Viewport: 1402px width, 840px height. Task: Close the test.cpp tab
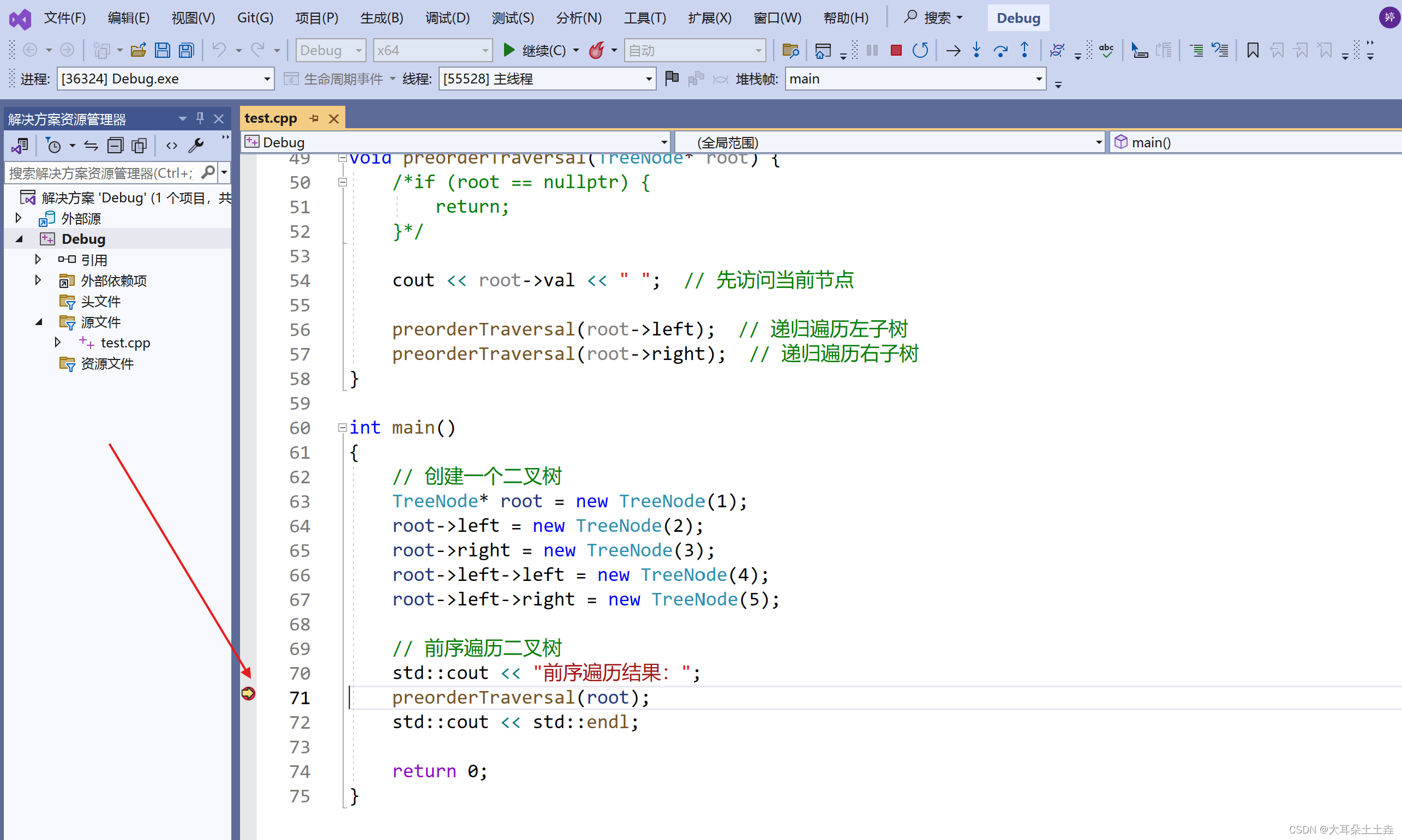point(334,118)
